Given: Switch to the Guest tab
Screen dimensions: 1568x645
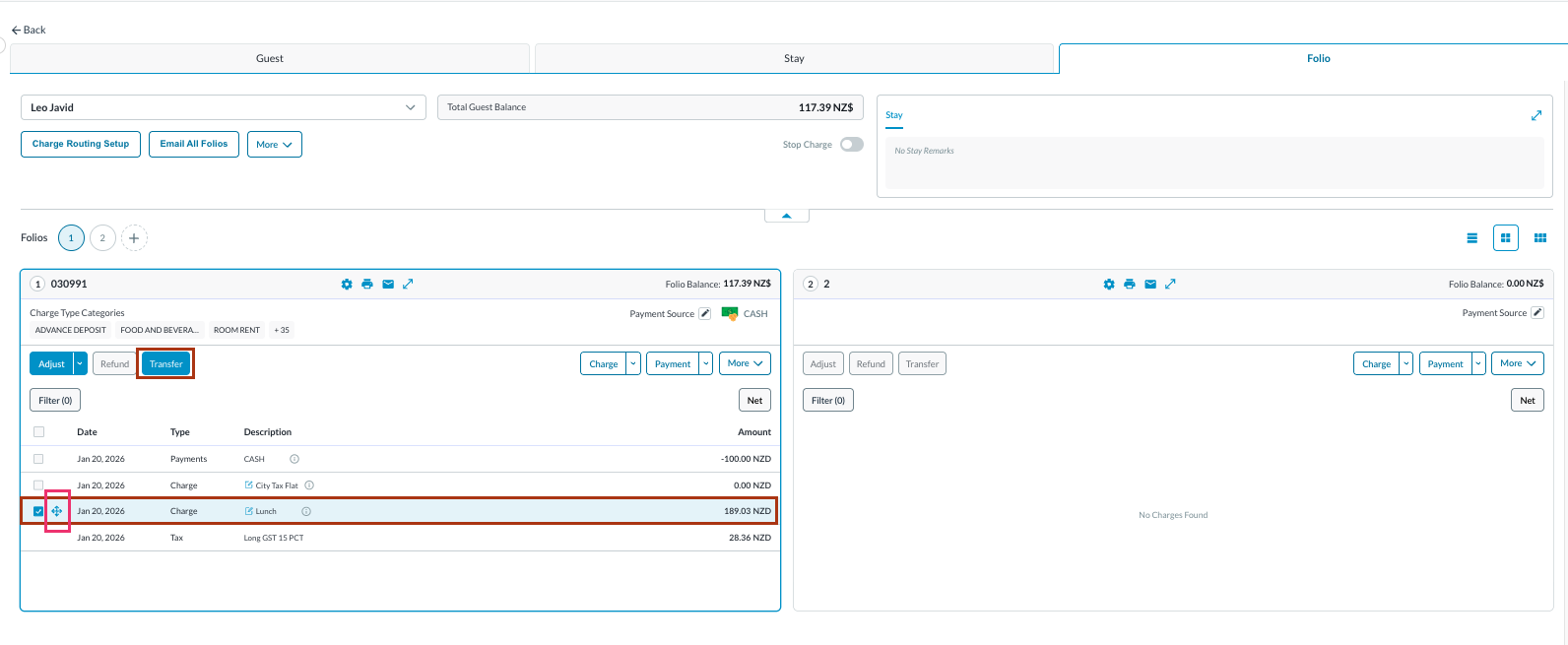Looking at the screenshot, I should pyautogui.click(x=270, y=58).
